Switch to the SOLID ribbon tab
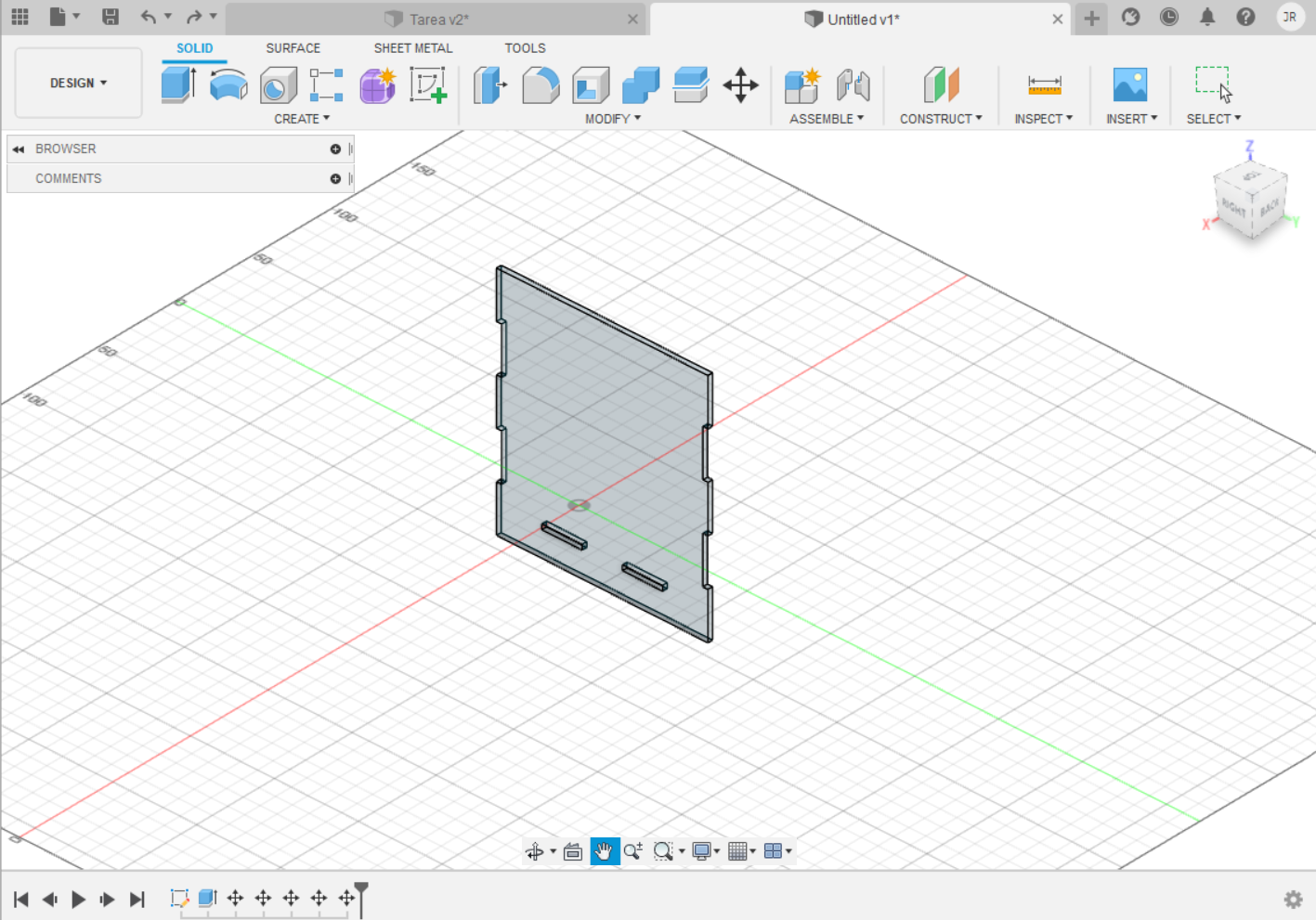 [x=195, y=48]
